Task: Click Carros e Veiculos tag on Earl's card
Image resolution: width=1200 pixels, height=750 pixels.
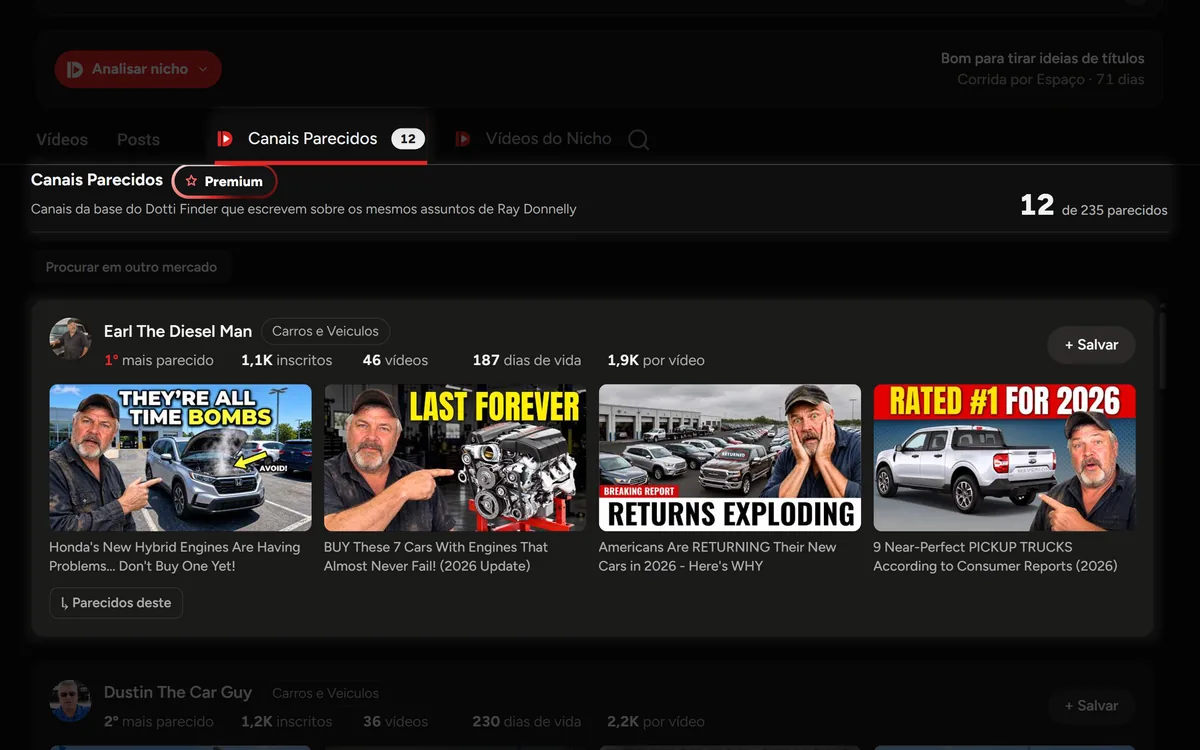Action: coord(326,331)
